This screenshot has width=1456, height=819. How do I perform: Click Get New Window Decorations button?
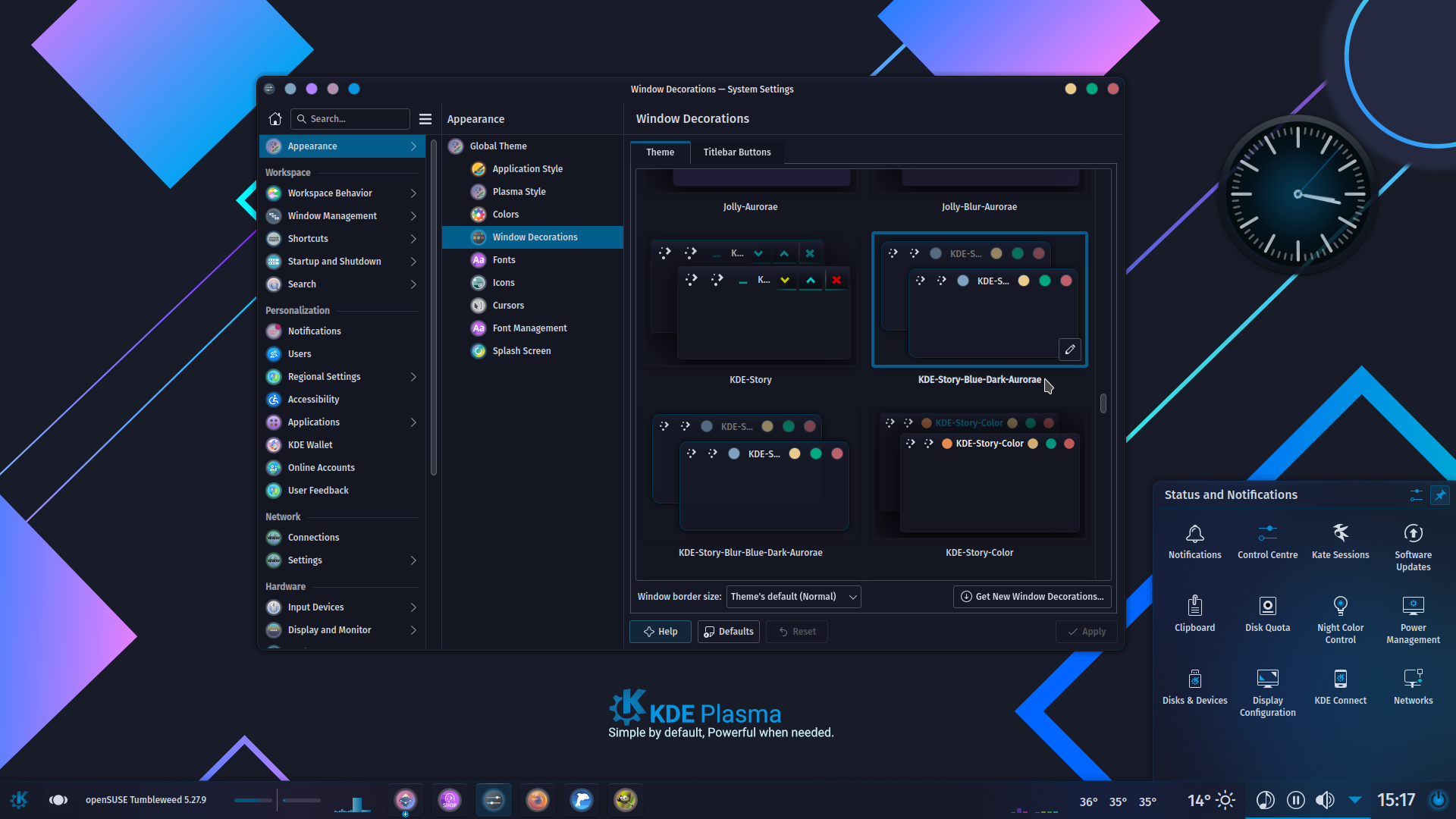1032,597
